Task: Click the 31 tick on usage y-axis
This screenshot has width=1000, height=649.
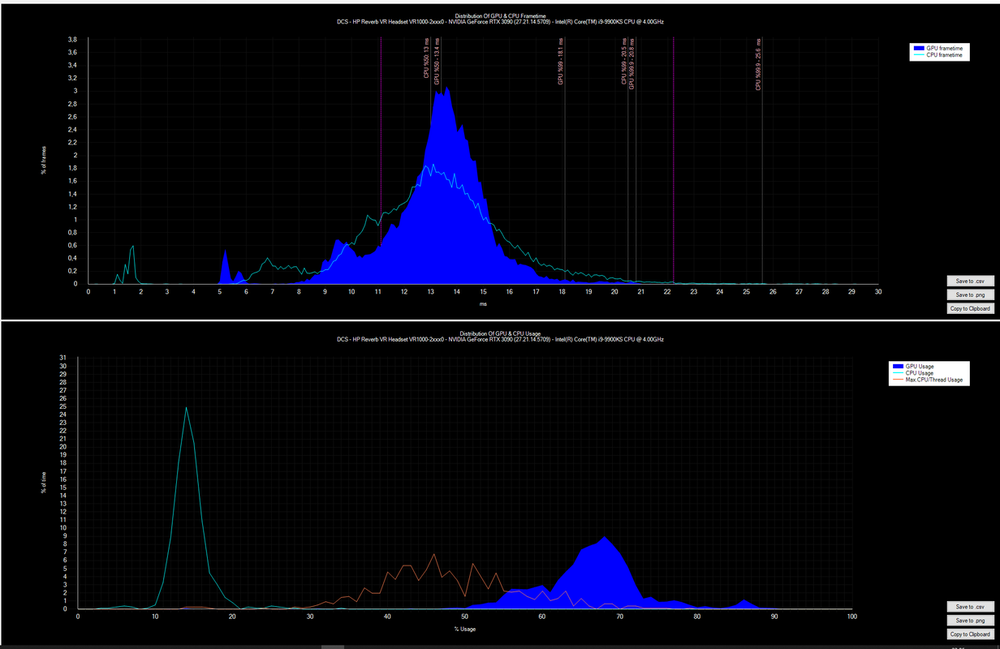Action: (63, 358)
